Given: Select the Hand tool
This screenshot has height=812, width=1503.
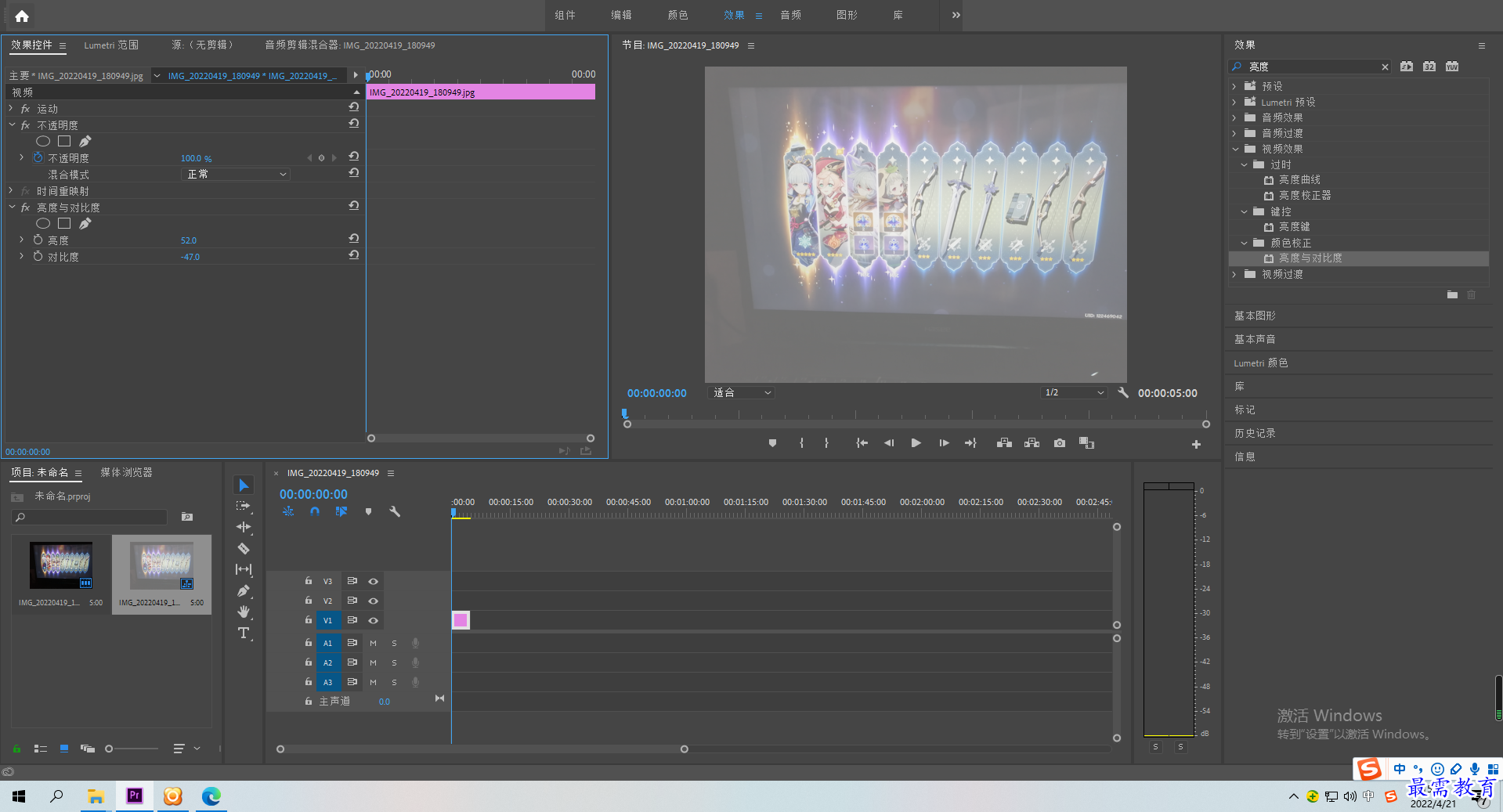Looking at the screenshot, I should click(x=244, y=612).
